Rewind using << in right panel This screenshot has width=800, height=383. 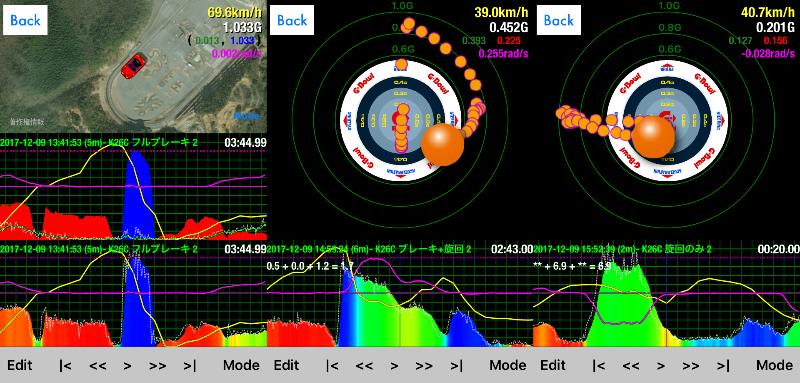(x=631, y=365)
